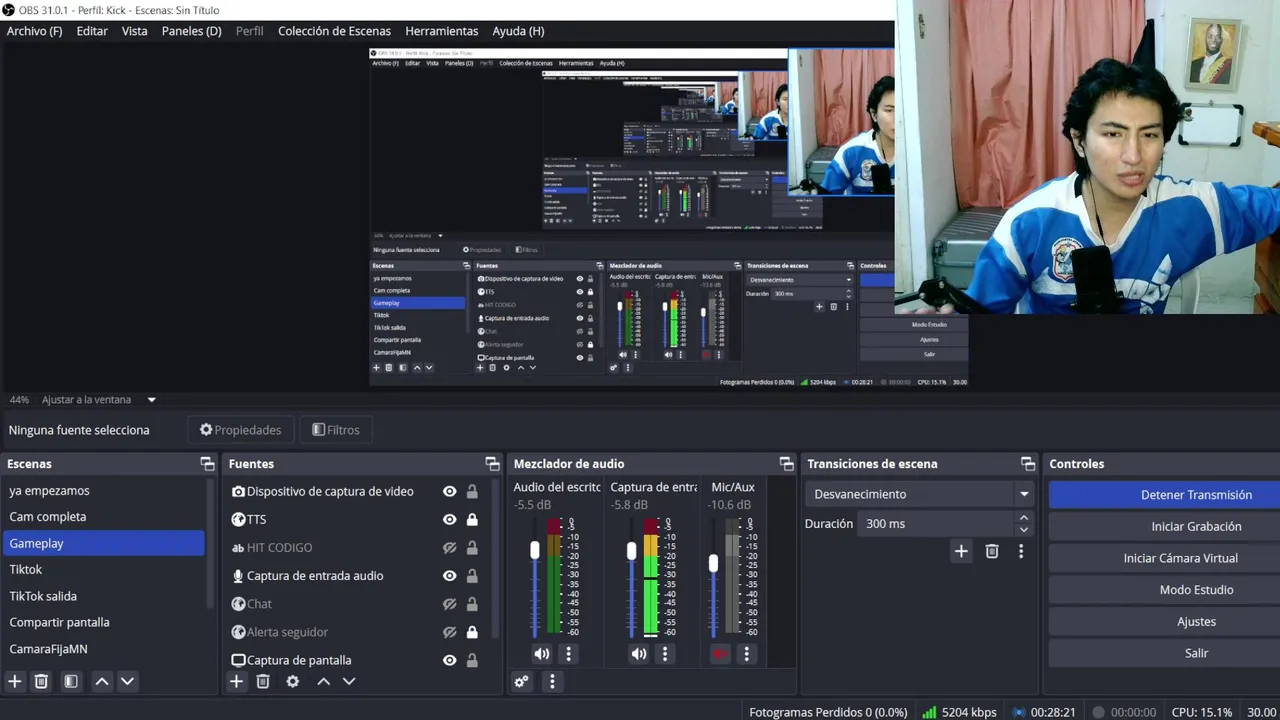Open Editar menu
Viewport: 1280px width, 720px height.
[x=92, y=31]
